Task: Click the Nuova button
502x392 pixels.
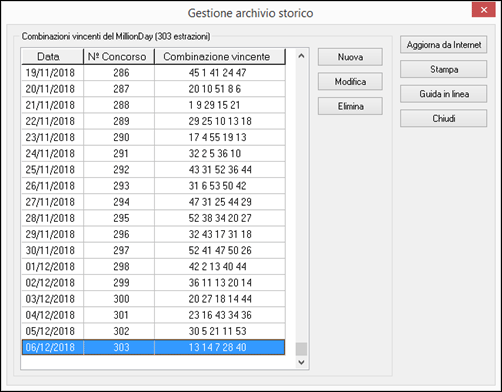Action: pyautogui.click(x=350, y=57)
